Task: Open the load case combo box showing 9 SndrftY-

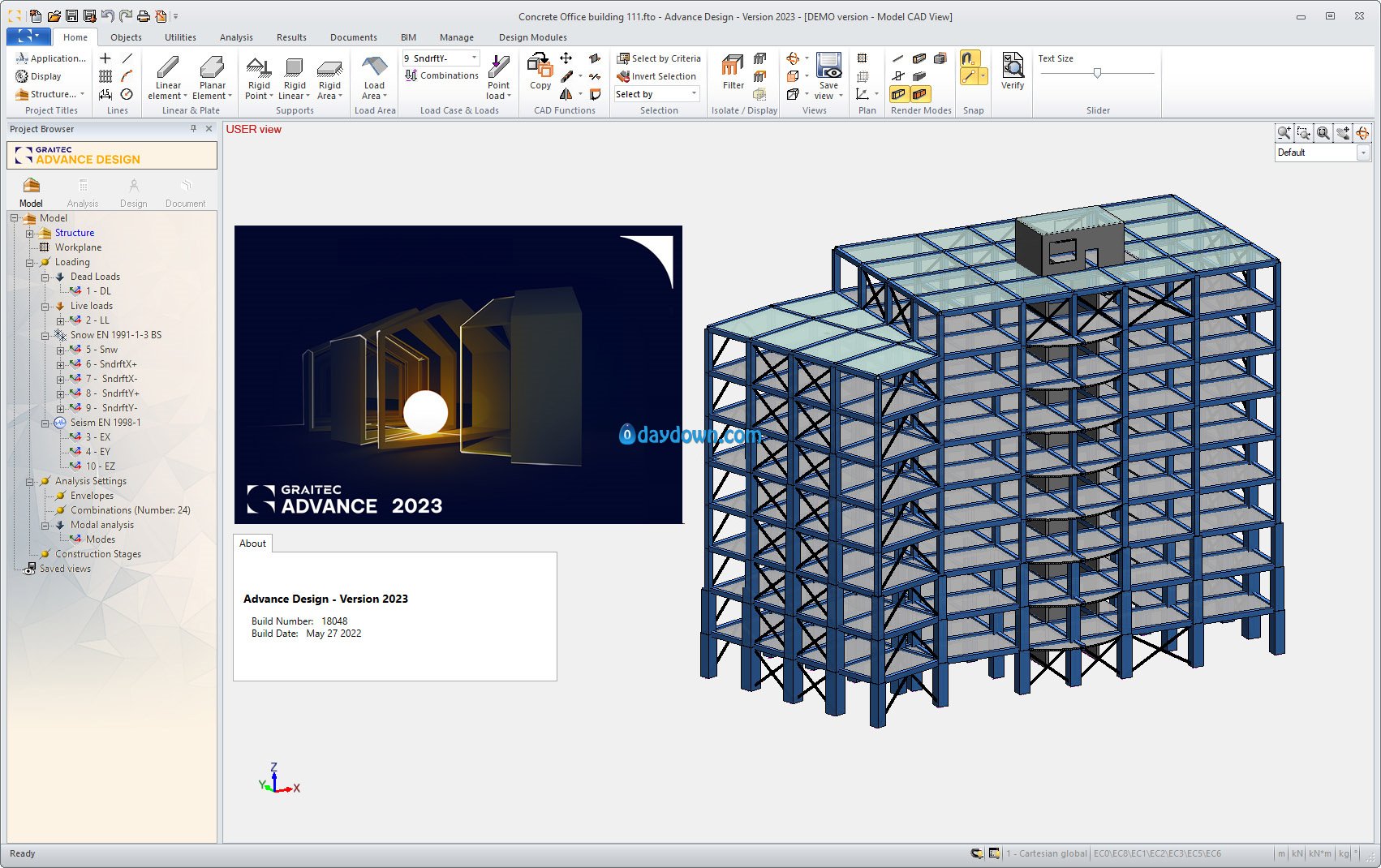Action: 441,58
